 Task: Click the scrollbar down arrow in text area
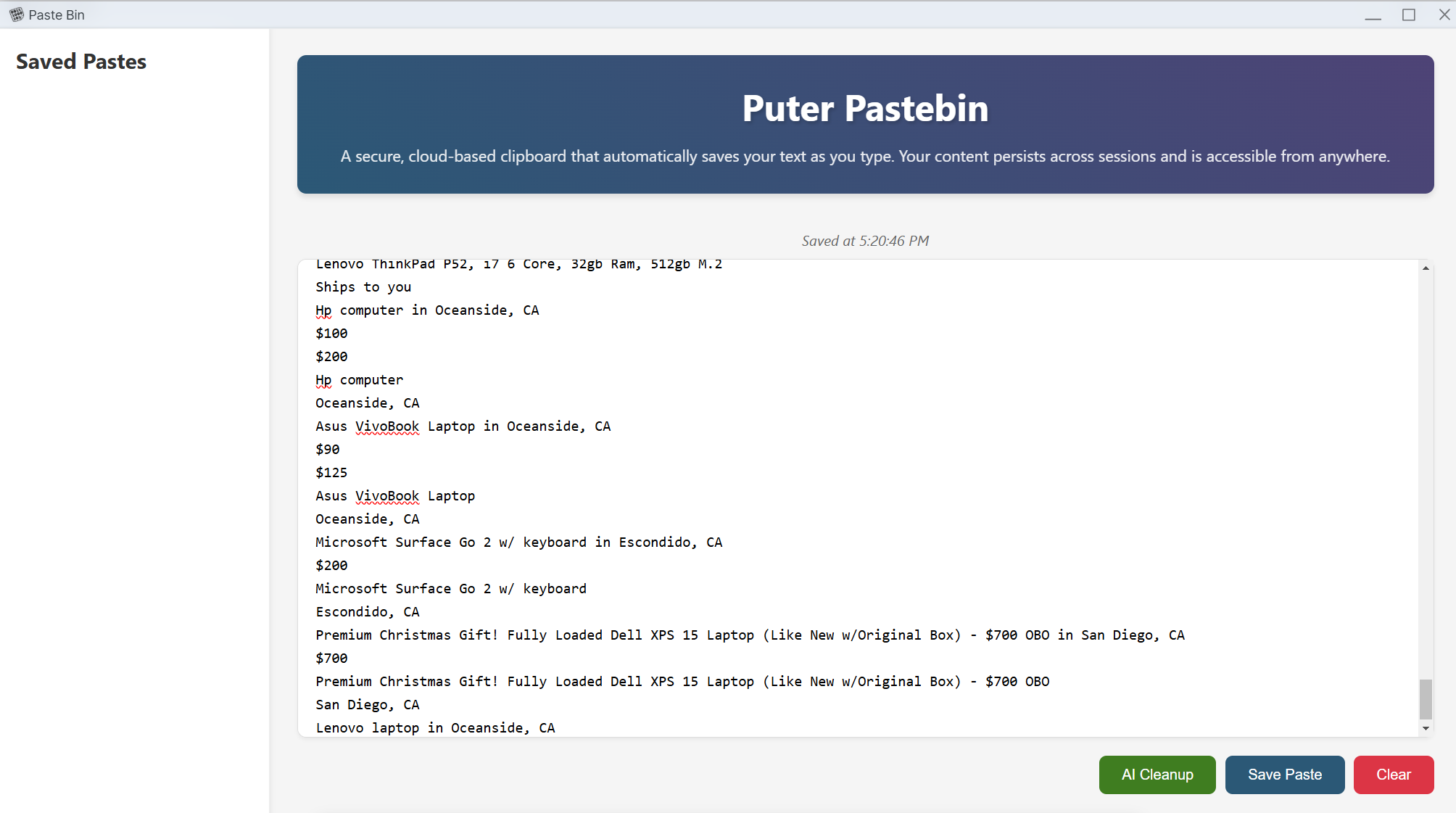tap(1426, 728)
